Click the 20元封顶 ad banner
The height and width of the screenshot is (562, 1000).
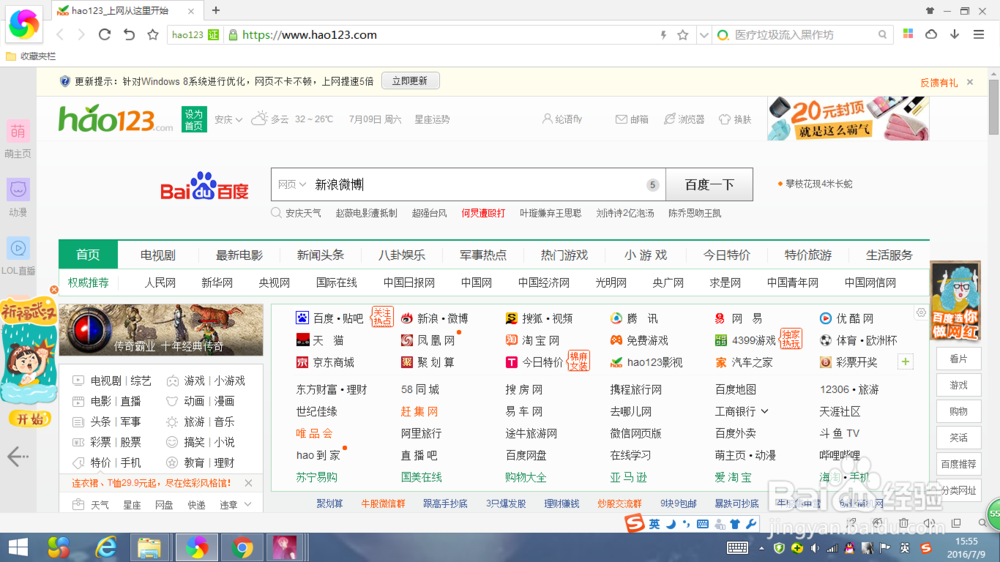(x=848, y=119)
